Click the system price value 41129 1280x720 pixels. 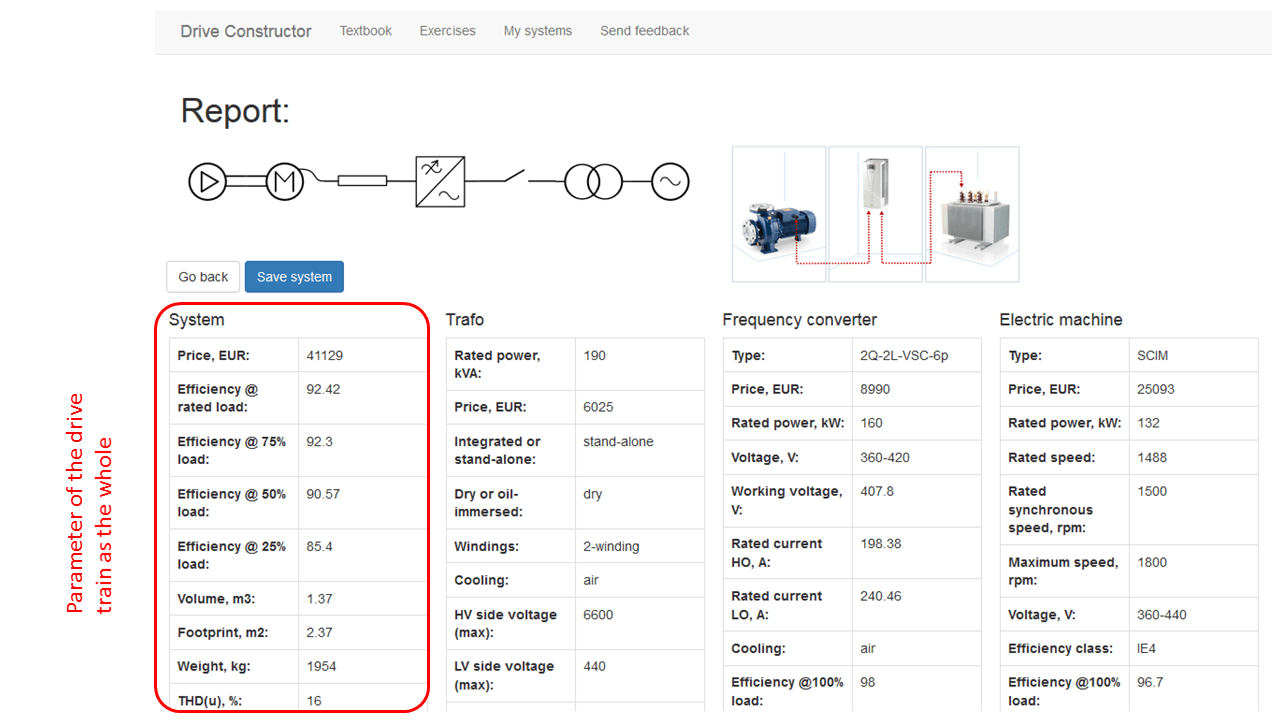[x=325, y=355]
